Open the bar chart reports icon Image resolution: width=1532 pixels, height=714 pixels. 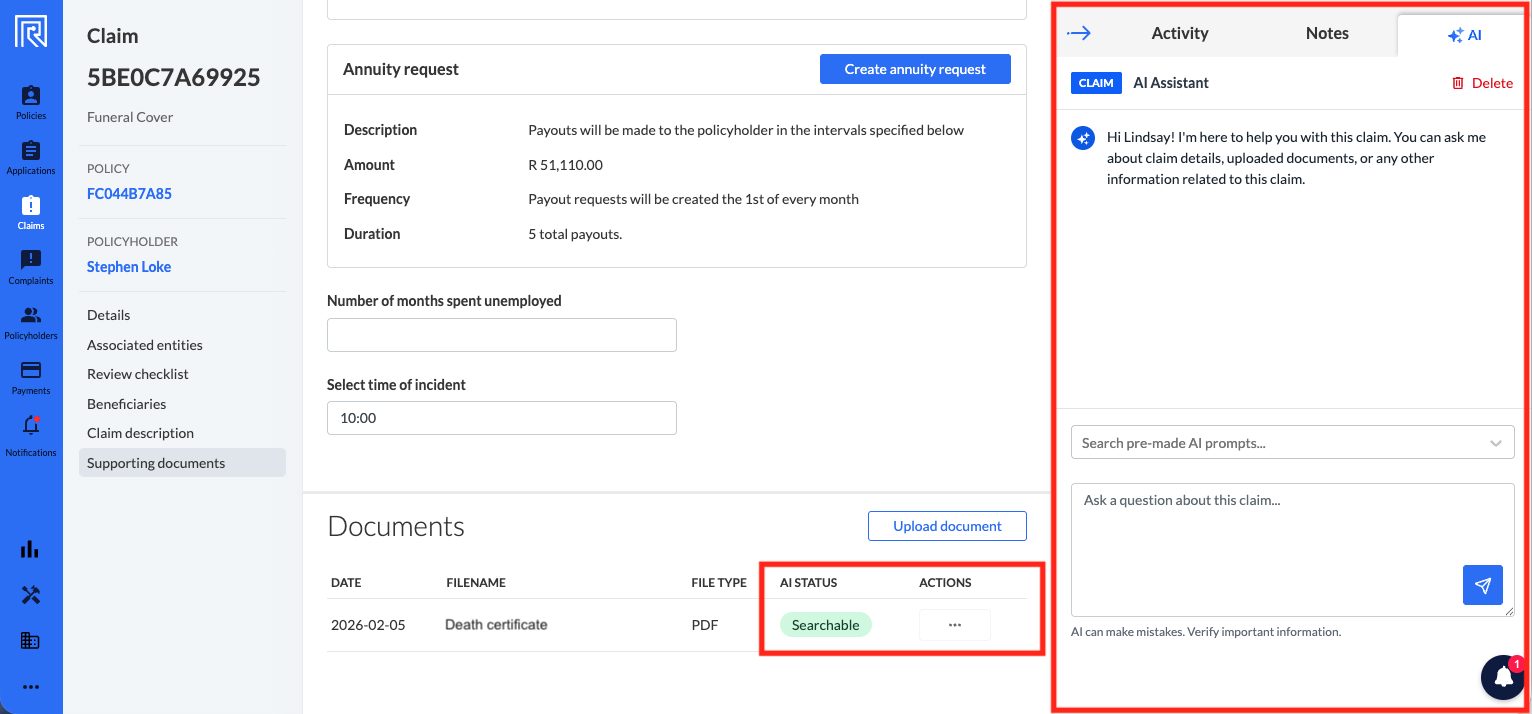point(31,549)
